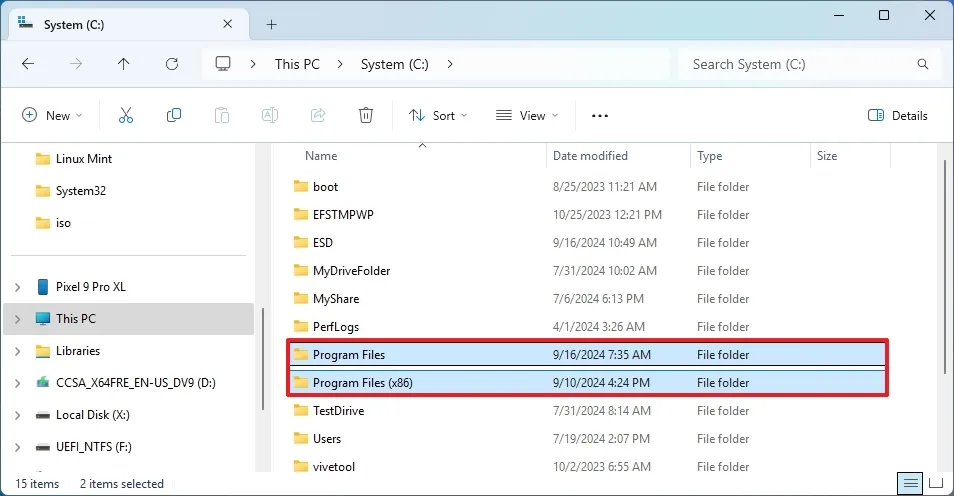Click the Libraries folder icon in sidebar
The width and height of the screenshot is (954, 496).
pos(43,351)
